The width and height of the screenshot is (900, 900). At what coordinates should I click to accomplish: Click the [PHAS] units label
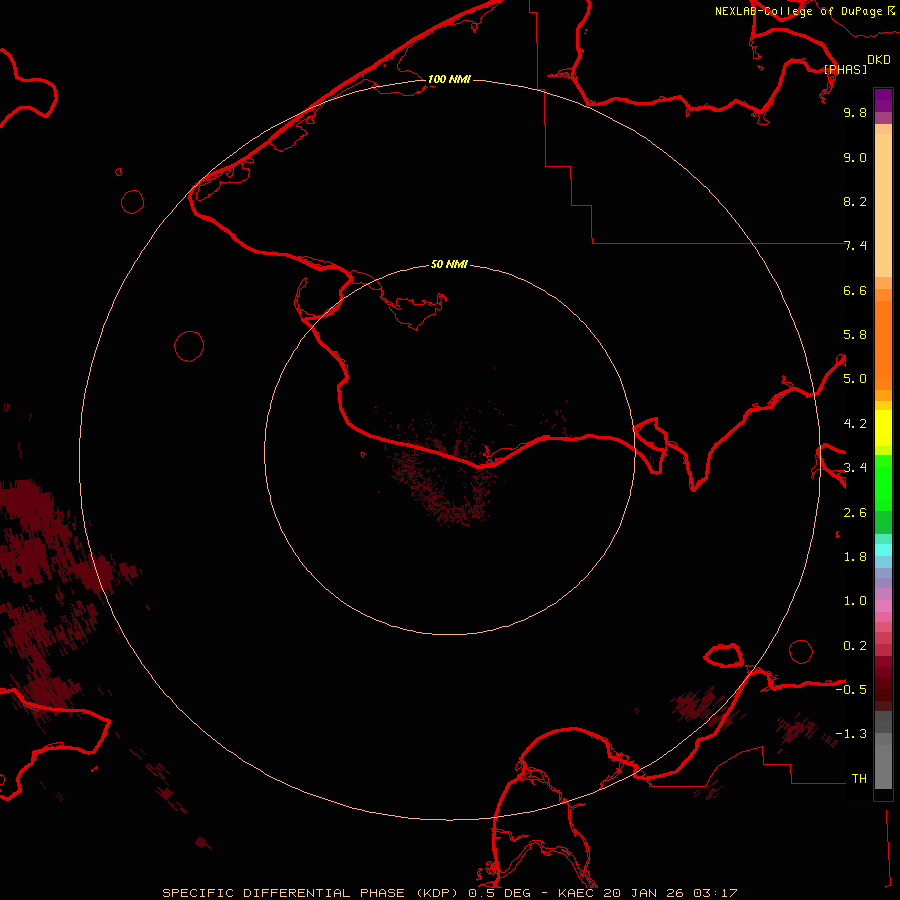[x=845, y=69]
